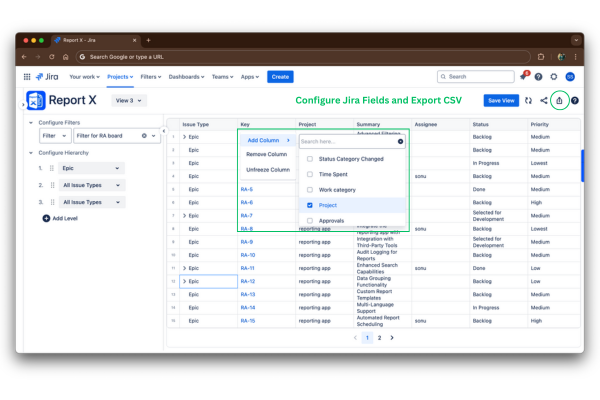Expand the Epic row RA-11
Viewport: 600px width, 400px height.
(184, 268)
